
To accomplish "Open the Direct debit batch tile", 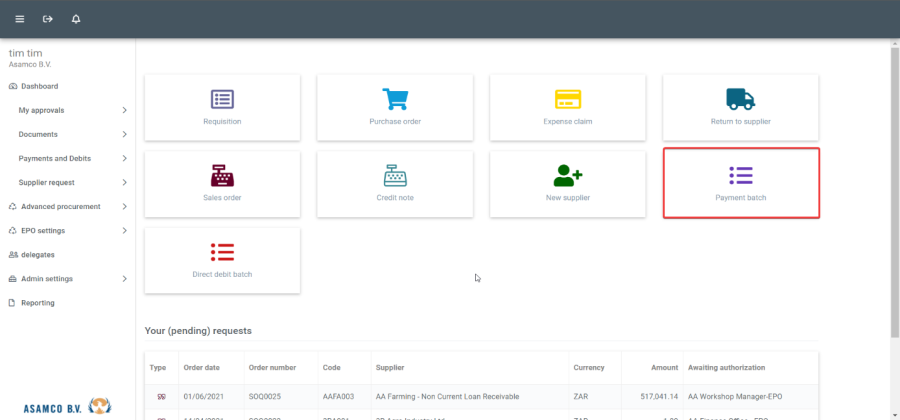I will pyautogui.click(x=222, y=260).
